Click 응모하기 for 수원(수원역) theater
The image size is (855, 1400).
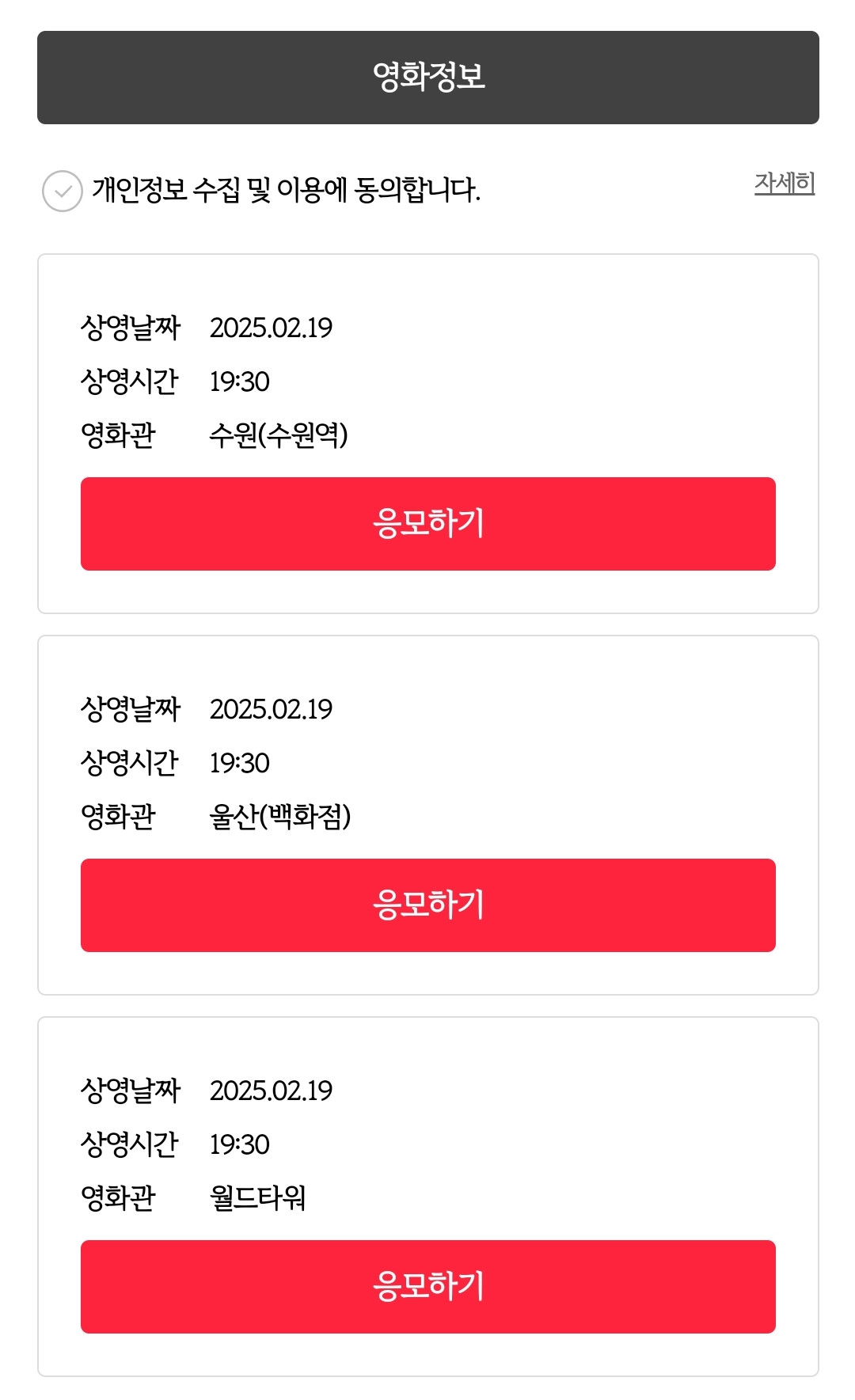point(427,524)
